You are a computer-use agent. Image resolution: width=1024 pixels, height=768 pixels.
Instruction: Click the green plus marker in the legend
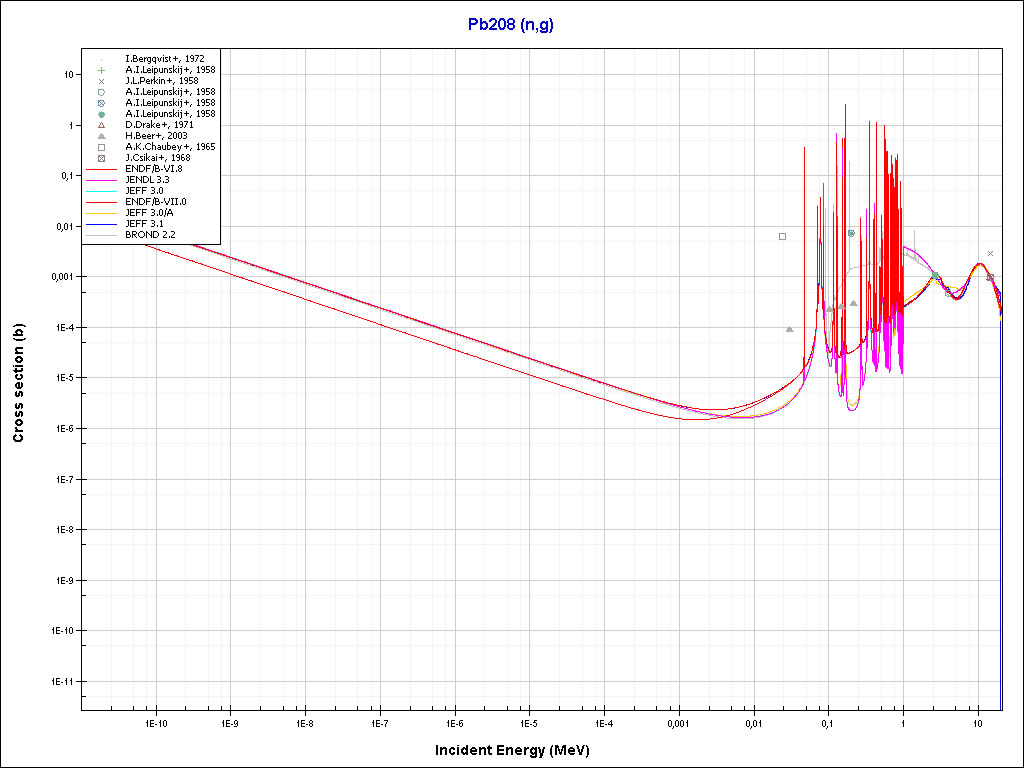coord(101,70)
